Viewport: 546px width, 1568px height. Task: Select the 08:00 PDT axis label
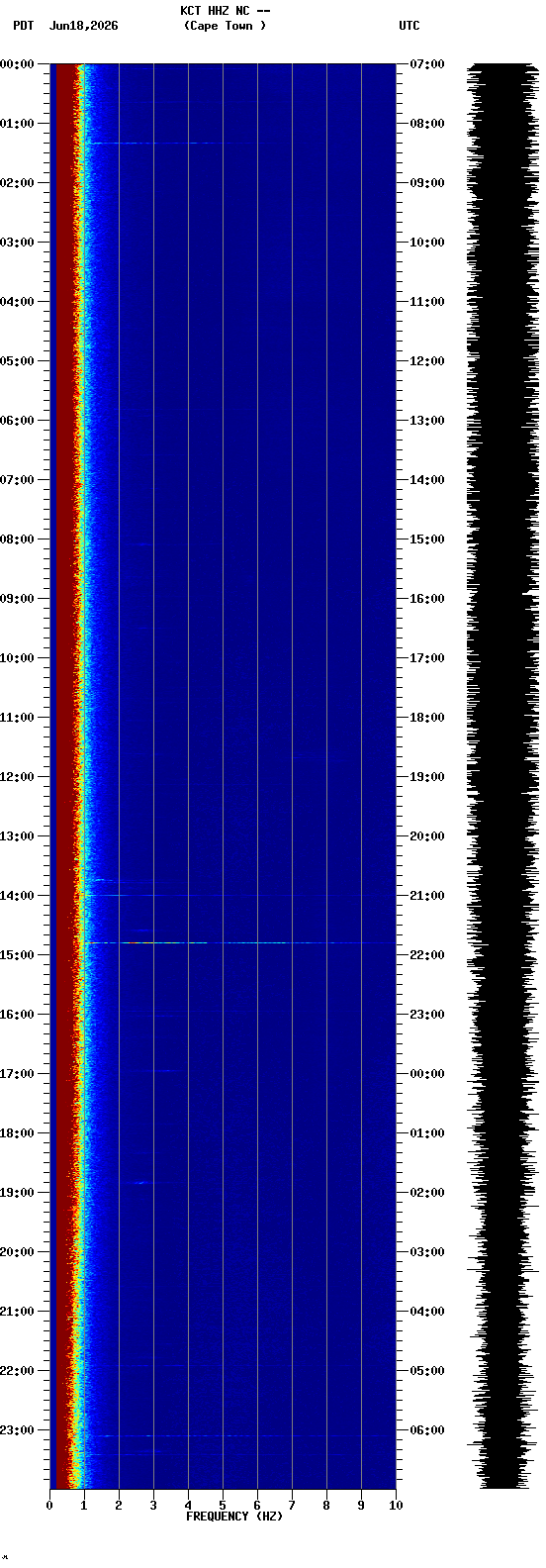point(17,539)
